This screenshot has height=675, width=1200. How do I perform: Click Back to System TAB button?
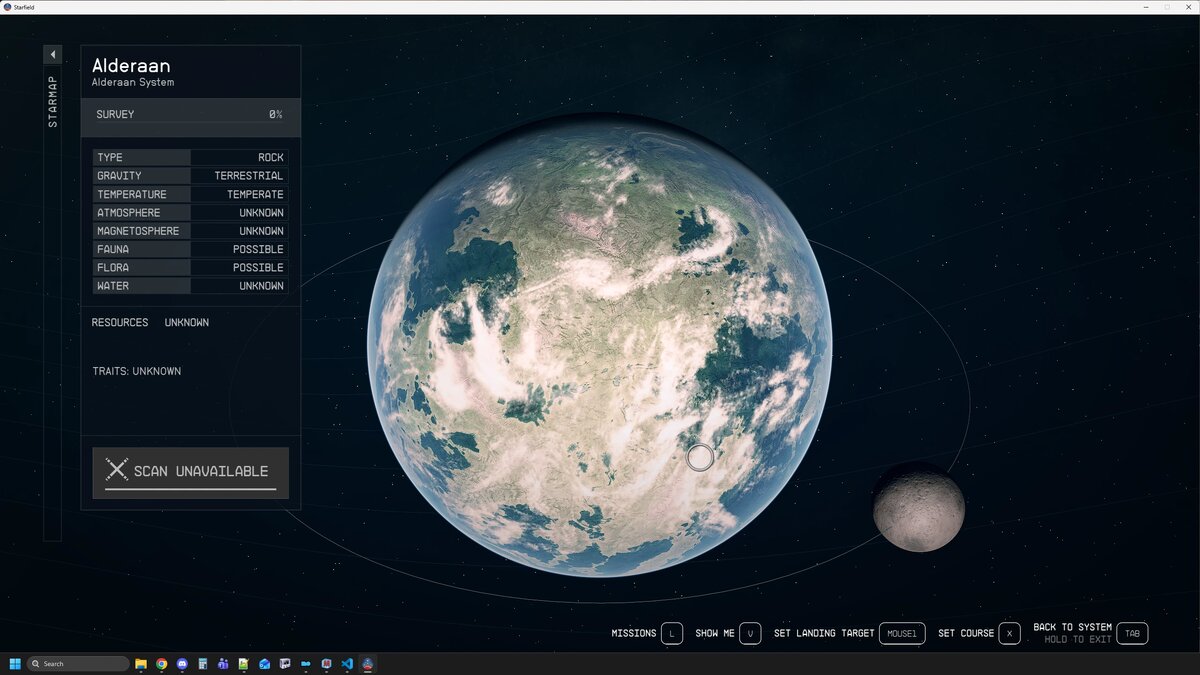(x=1132, y=633)
